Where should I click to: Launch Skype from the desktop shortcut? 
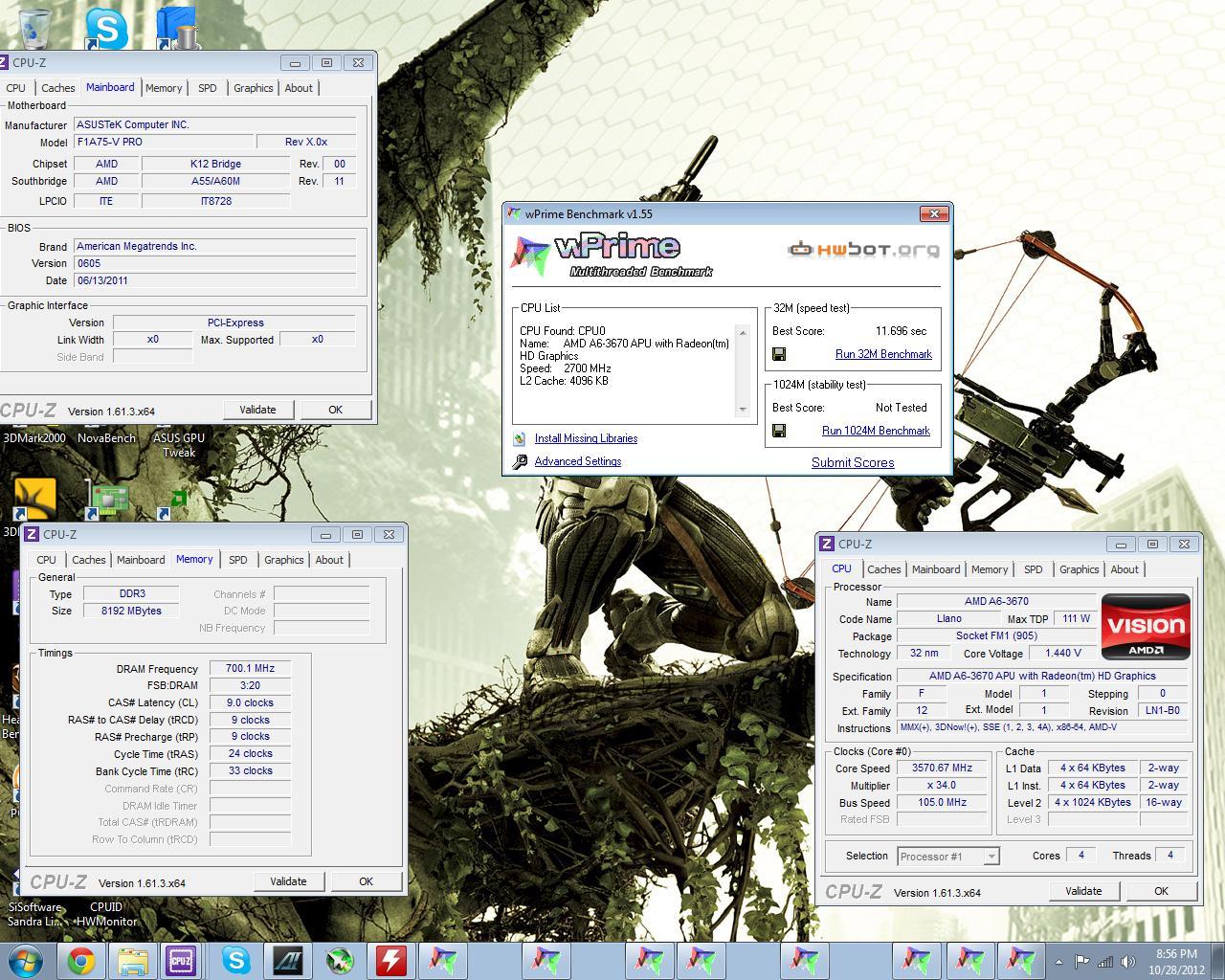105,28
